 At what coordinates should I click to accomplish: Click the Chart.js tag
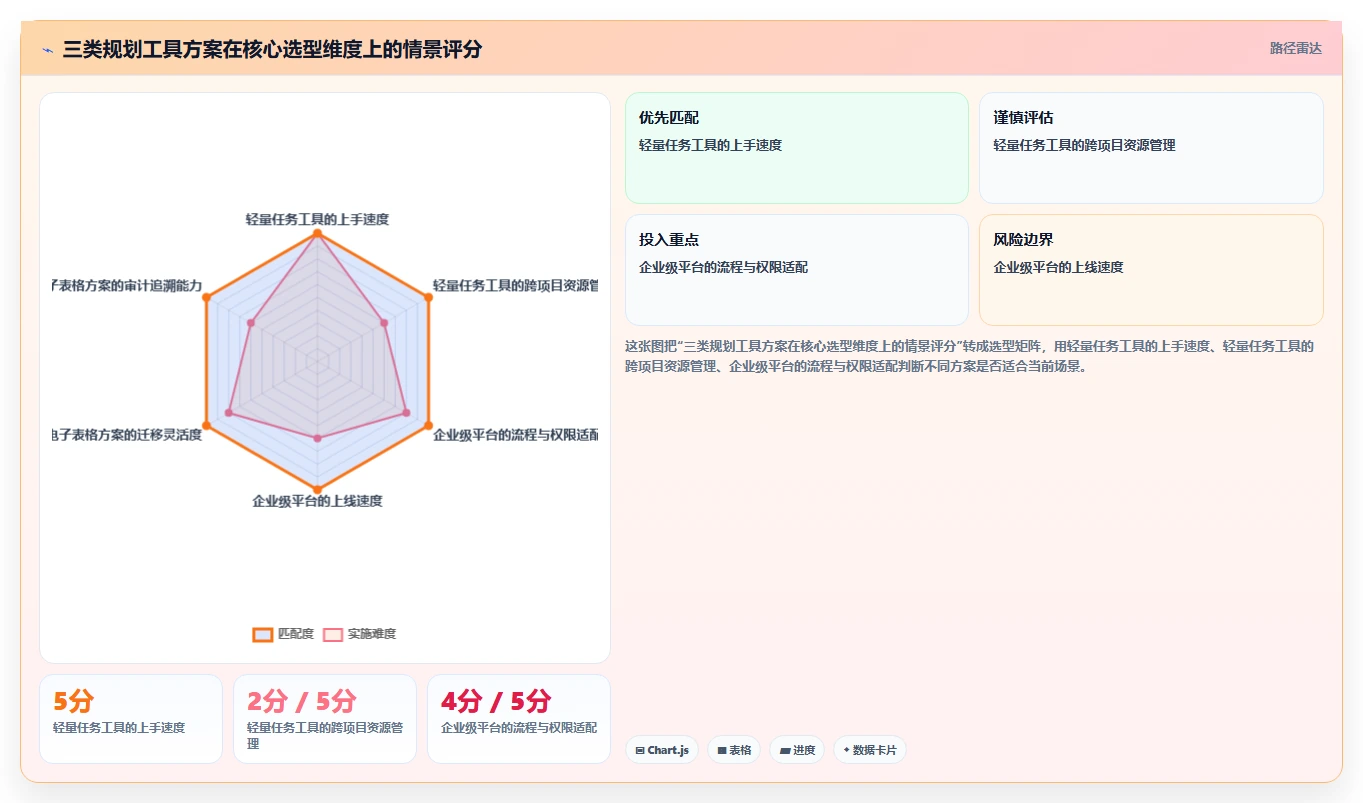662,750
